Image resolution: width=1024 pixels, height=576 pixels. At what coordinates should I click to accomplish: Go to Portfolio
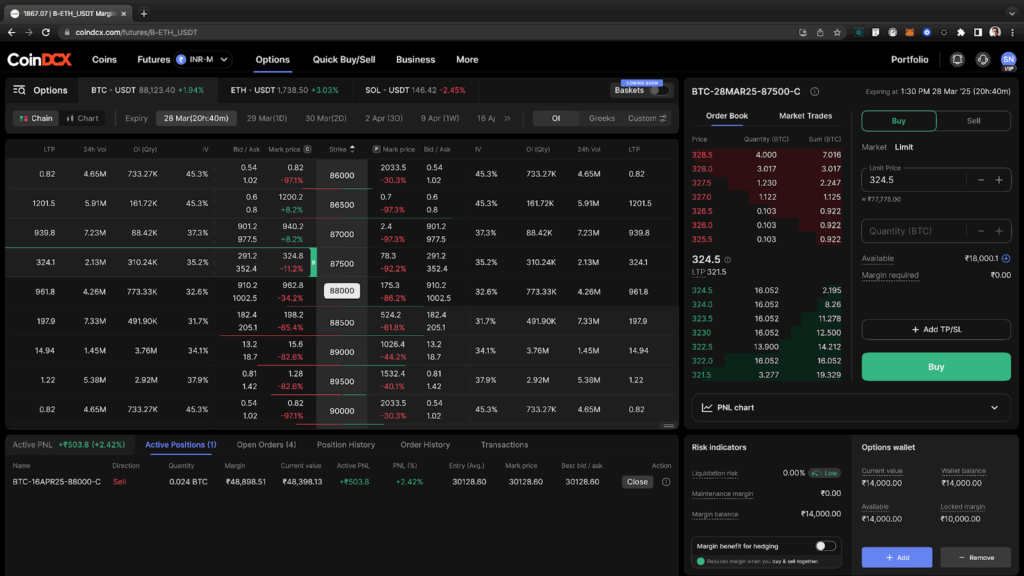[909, 59]
